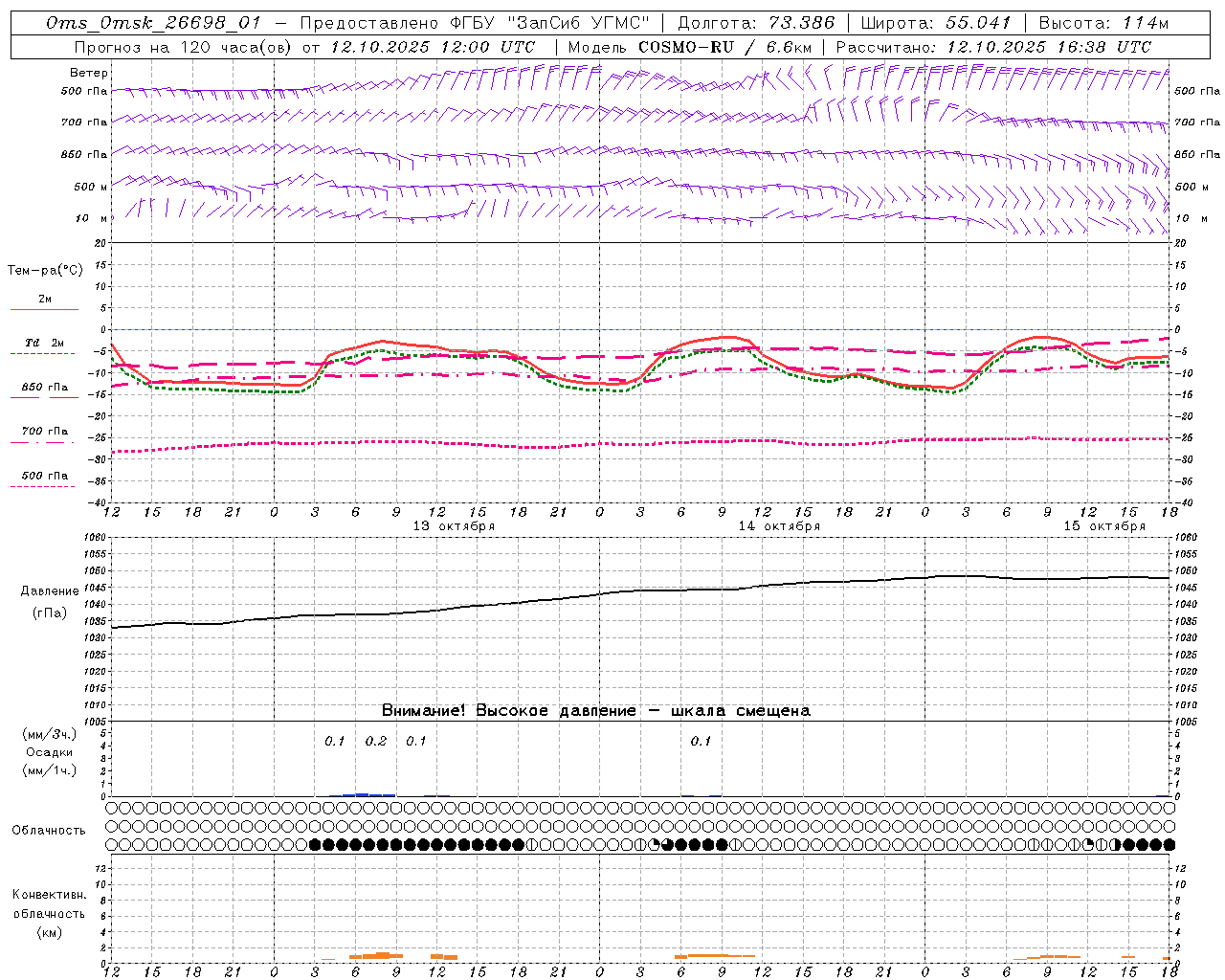Screen dimensions: 1225x980
Task: Click the 0.1 precipitation value on 14 октября
Action: 701,741
